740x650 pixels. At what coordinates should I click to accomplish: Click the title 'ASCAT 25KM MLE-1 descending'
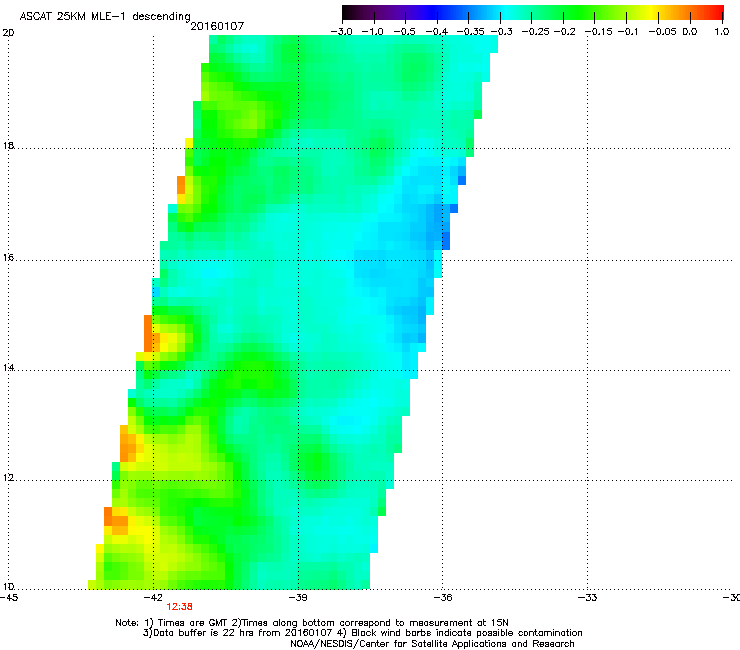pyautogui.click(x=105, y=17)
